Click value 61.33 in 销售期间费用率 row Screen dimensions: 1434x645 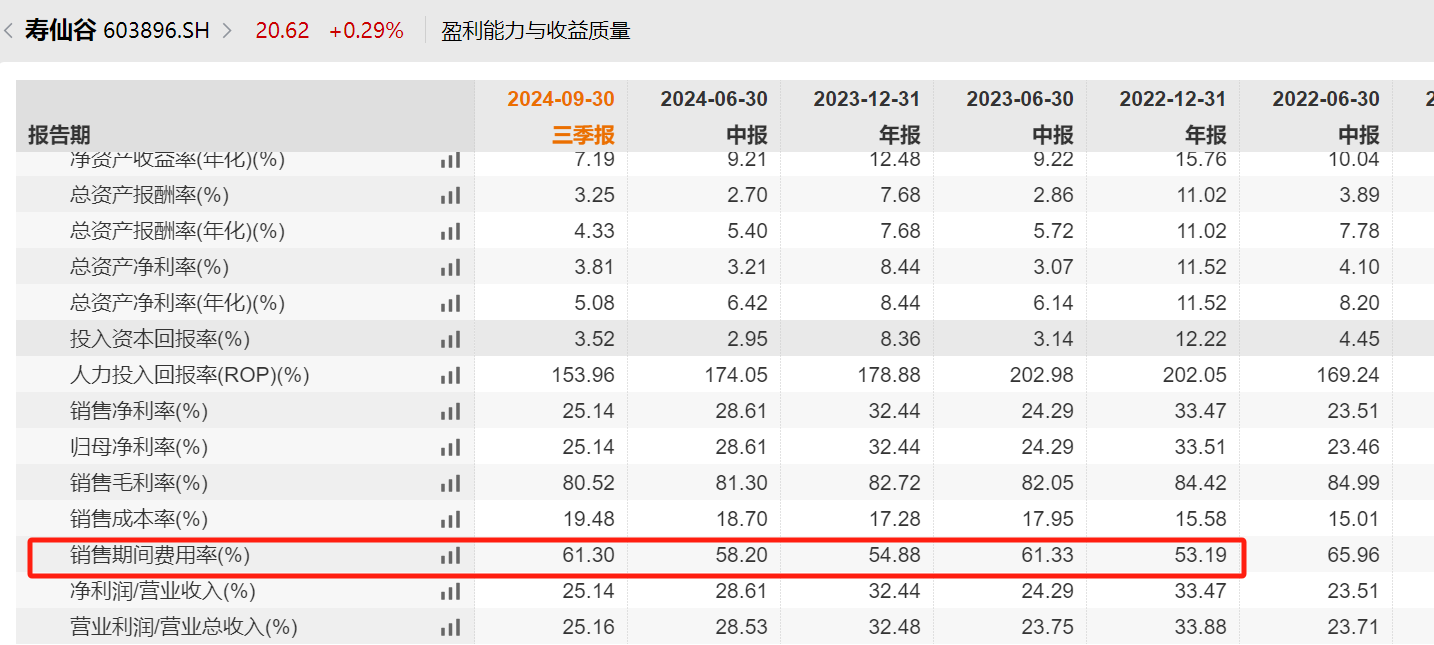point(1048,555)
